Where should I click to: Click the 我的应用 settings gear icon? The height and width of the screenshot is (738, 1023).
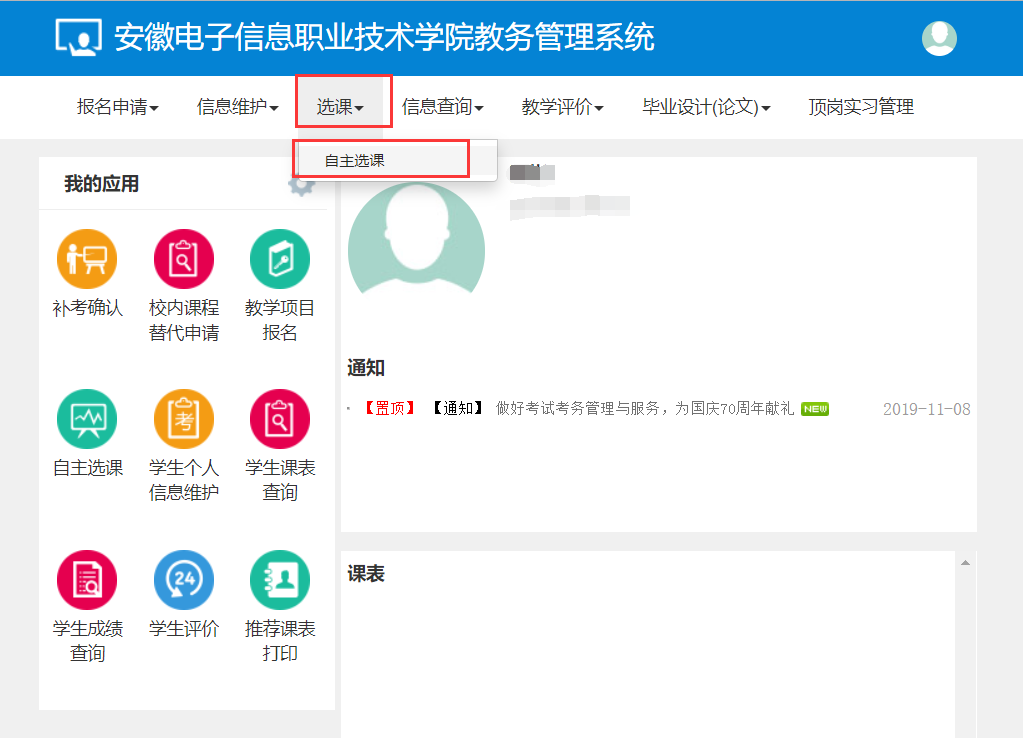point(298,186)
